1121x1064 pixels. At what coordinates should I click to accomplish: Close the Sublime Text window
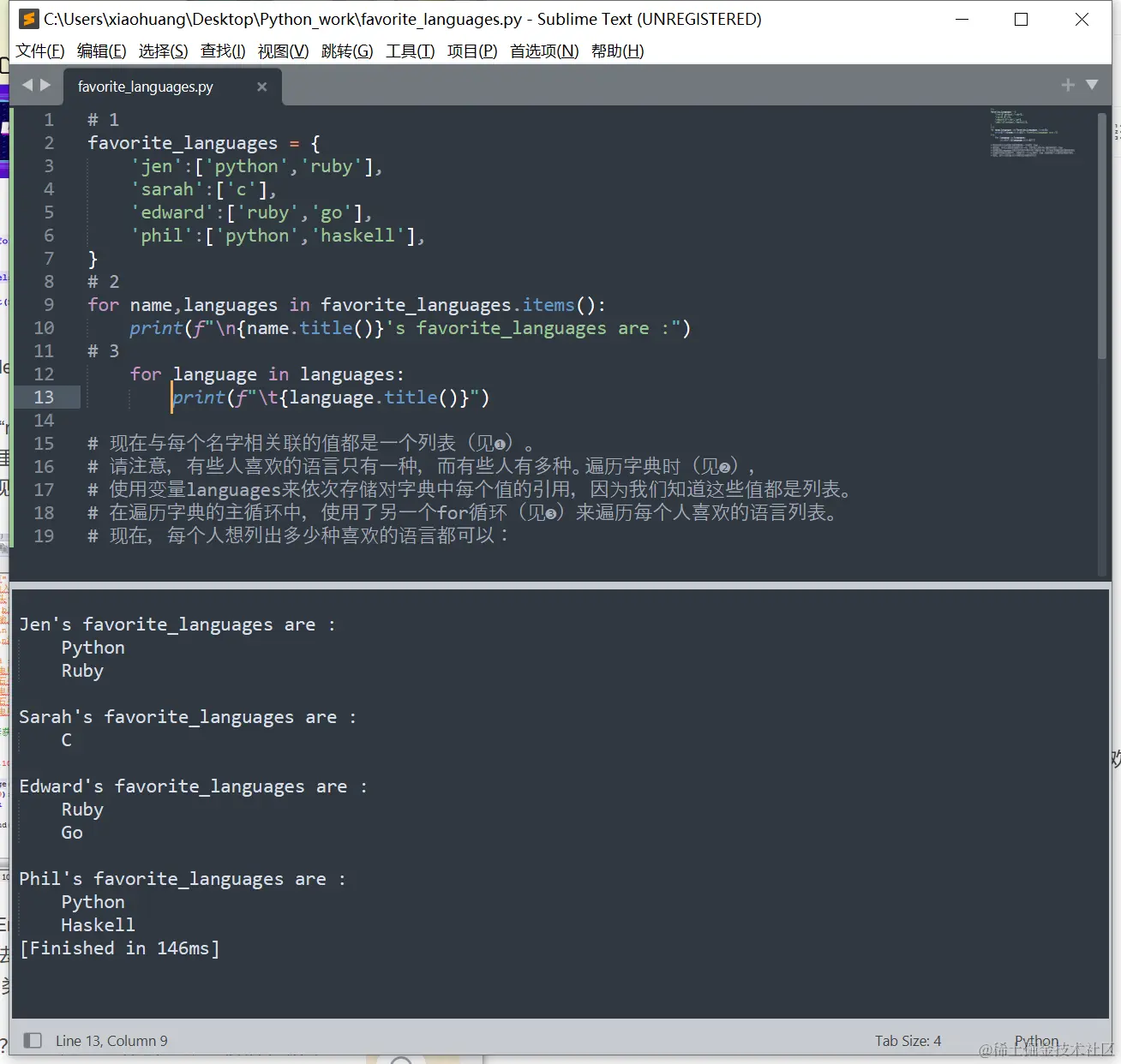point(1082,19)
